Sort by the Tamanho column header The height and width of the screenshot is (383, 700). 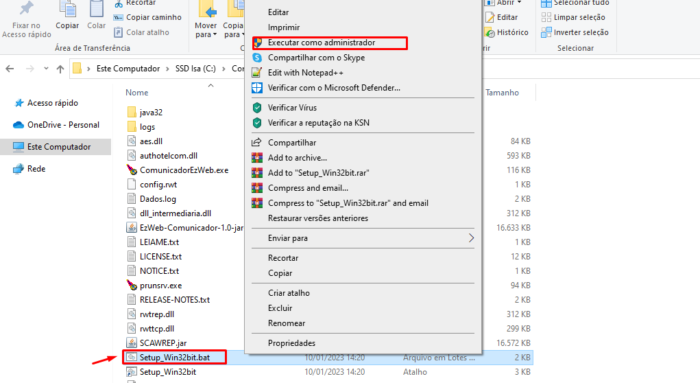(502, 92)
